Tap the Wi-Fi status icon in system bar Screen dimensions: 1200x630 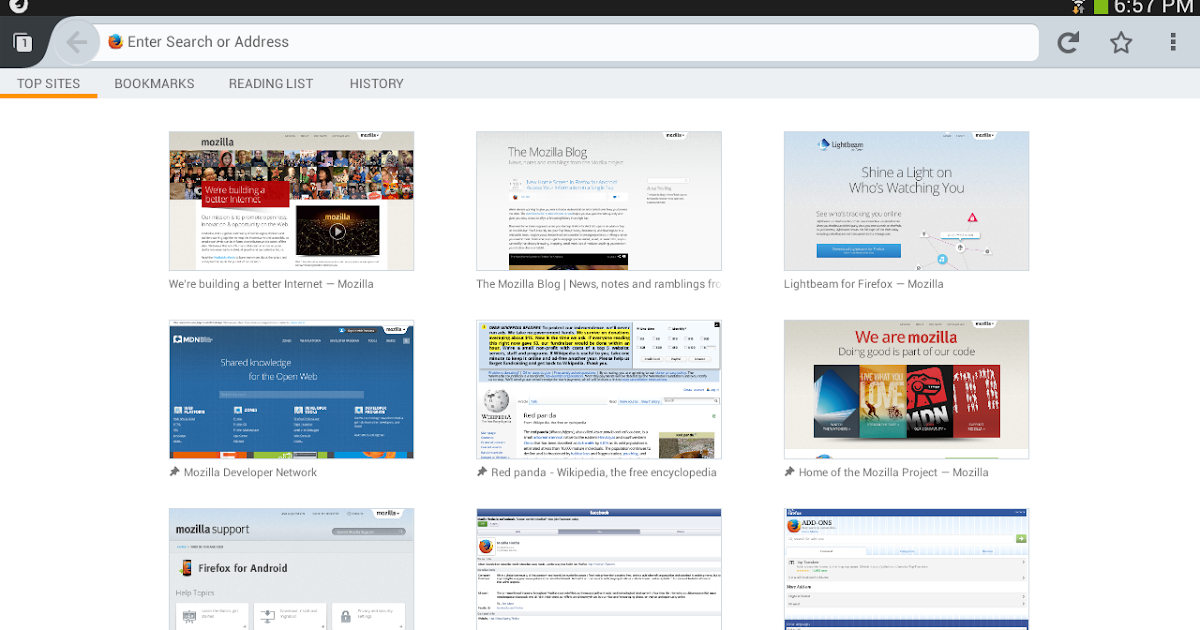1079,8
